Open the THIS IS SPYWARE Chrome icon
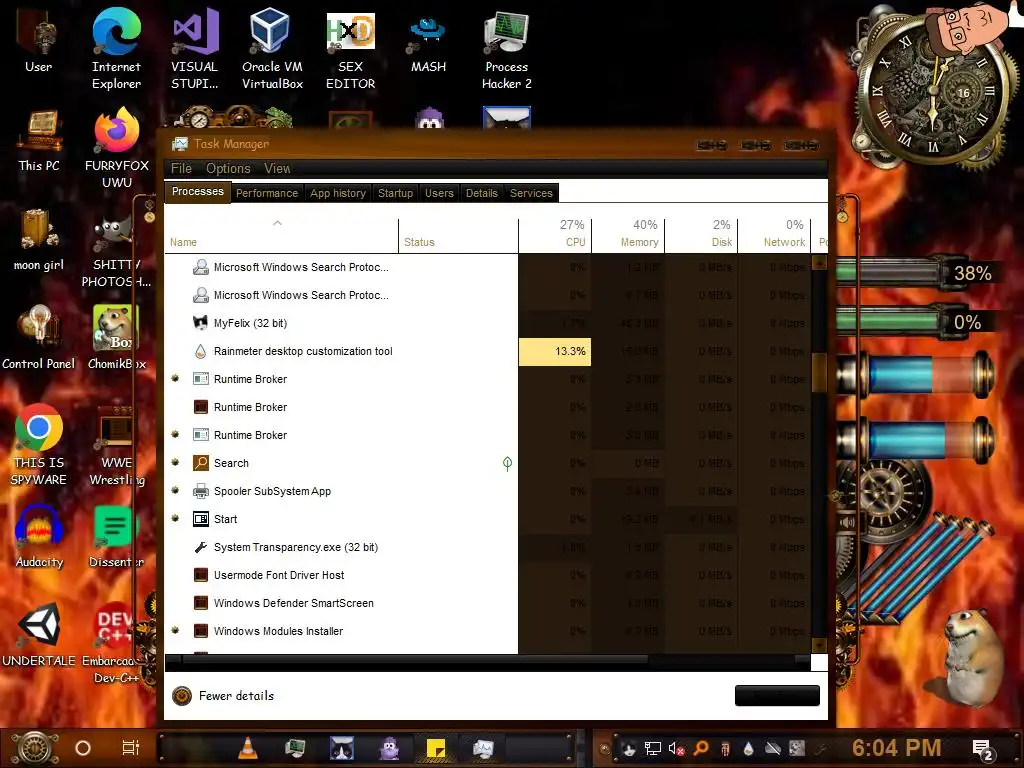The image size is (1024, 768). (39, 445)
